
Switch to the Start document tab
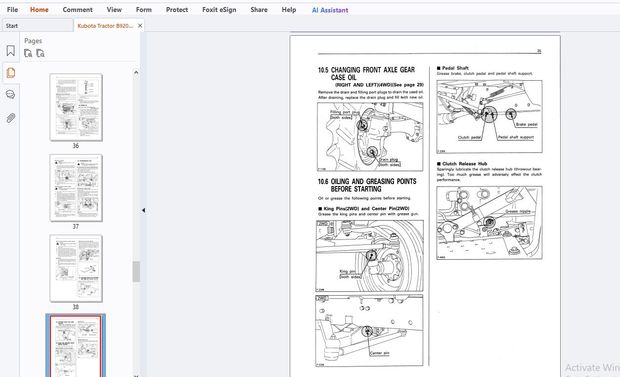(37, 26)
